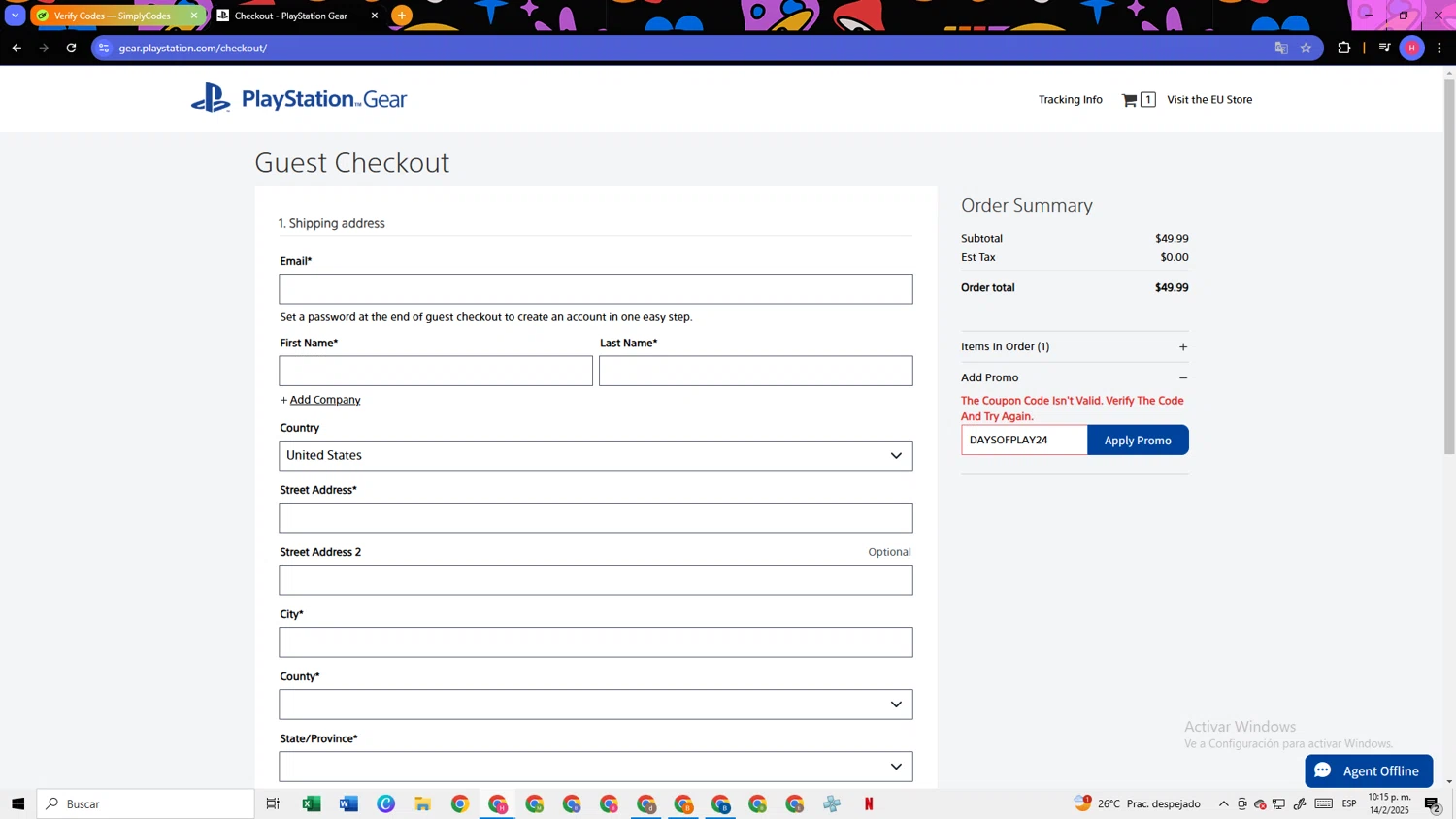This screenshot has height=819, width=1456.
Task: Select the Checkout - PlayStation Gear tab
Action: [x=291, y=16]
